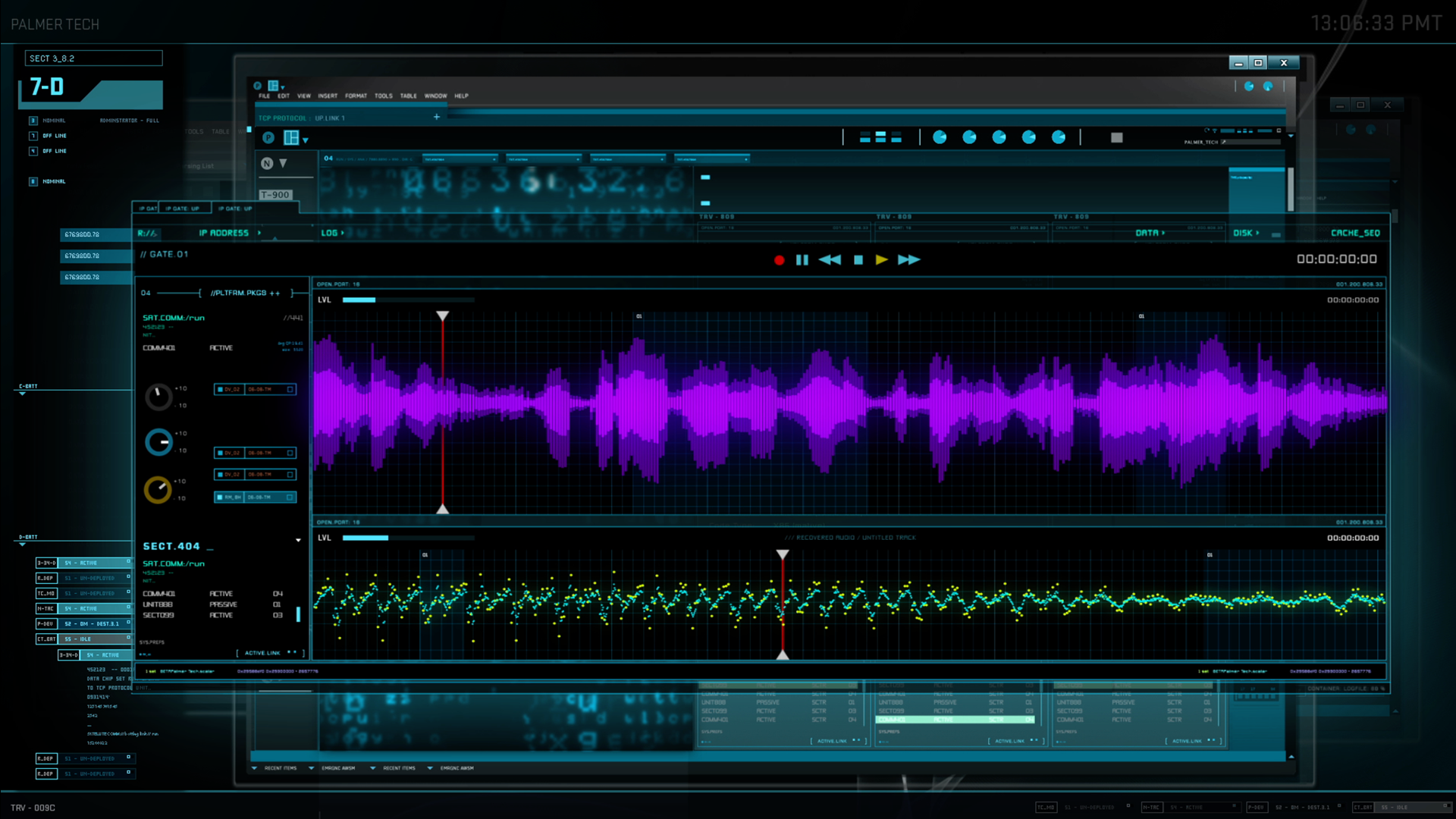Viewport: 1456px width, 819px height.
Task: Pause playback in the GATE.01 transport
Action: click(x=802, y=260)
